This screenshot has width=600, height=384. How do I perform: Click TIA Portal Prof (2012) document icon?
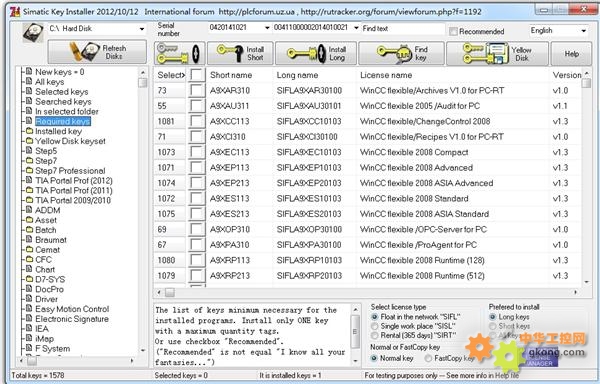pyautogui.click(x=29, y=181)
